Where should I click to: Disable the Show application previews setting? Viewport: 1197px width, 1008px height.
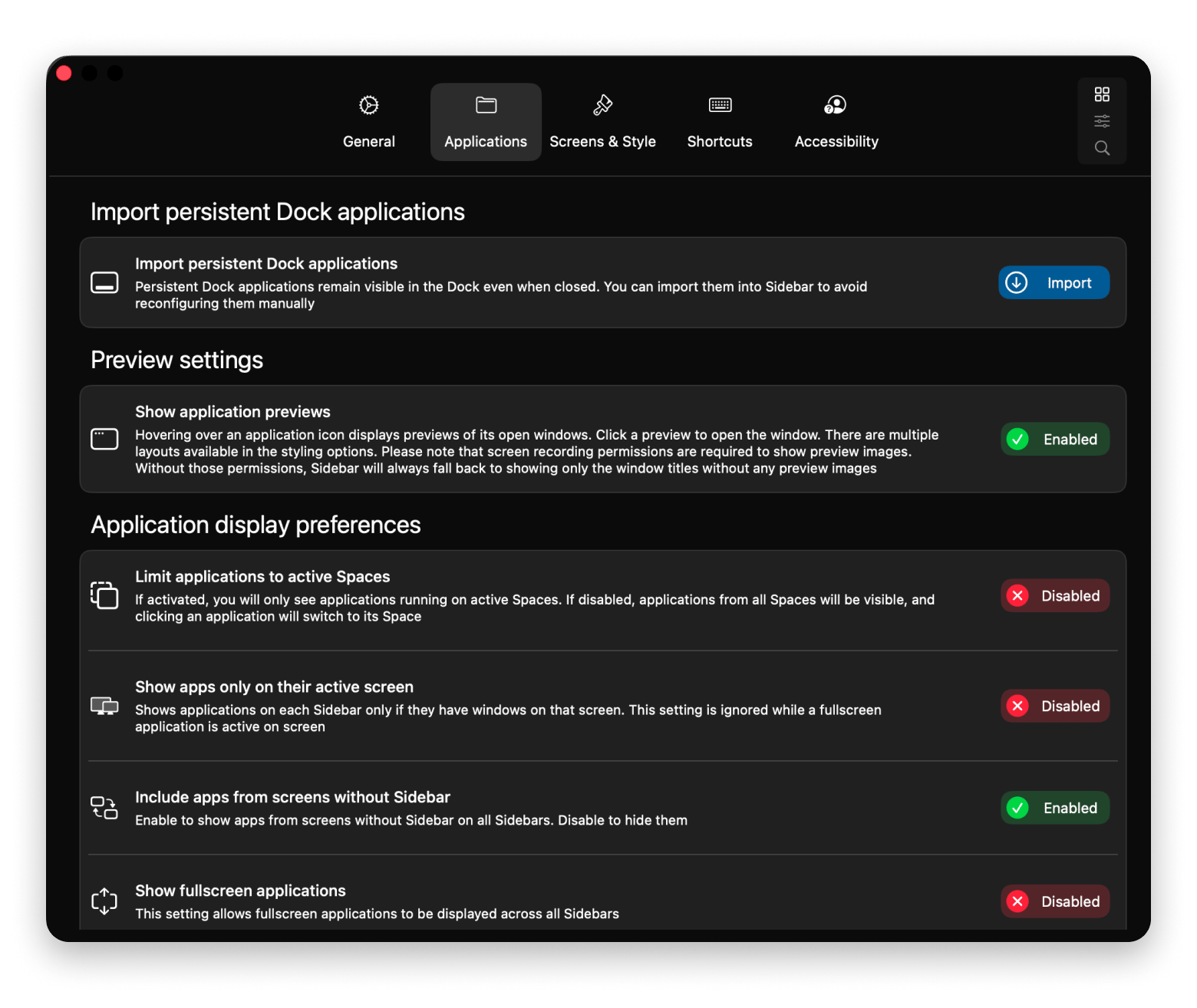tap(1054, 439)
